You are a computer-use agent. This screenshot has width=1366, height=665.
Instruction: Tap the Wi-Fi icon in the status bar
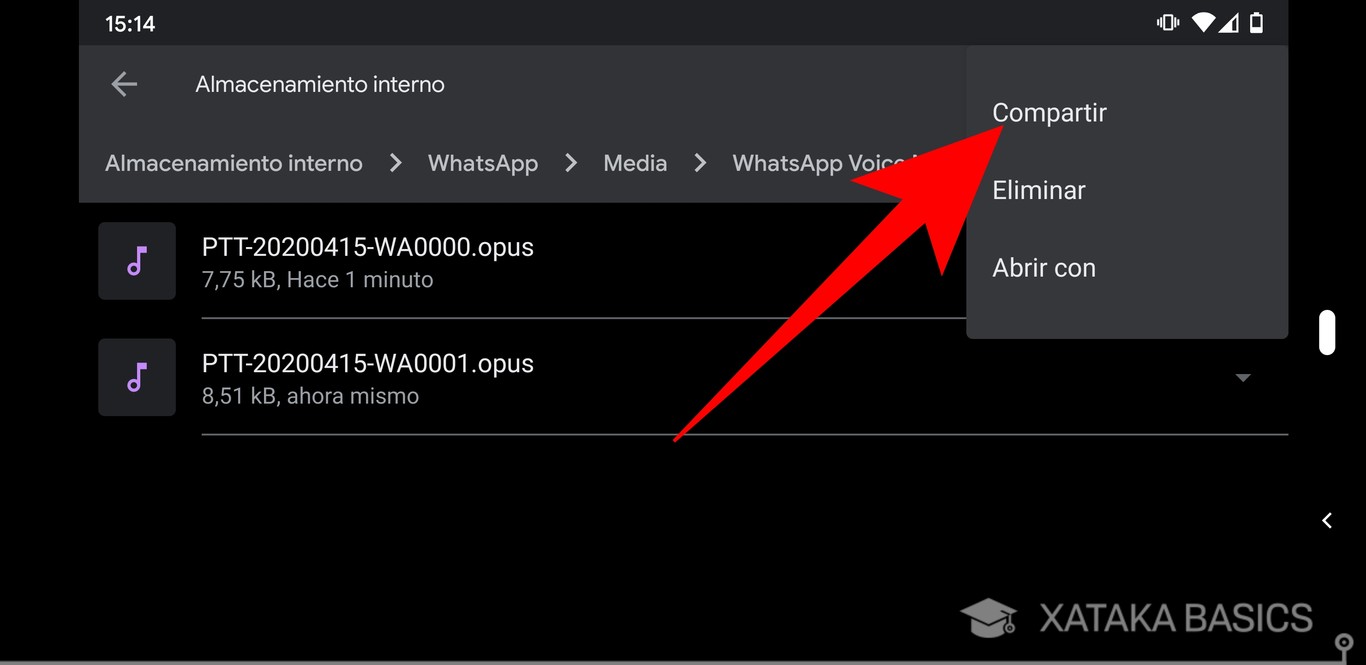coord(1203,22)
